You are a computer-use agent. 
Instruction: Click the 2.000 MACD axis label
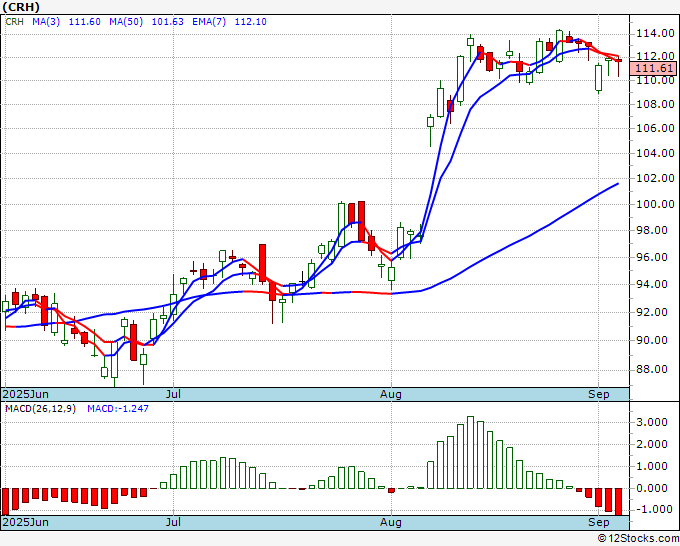click(652, 444)
